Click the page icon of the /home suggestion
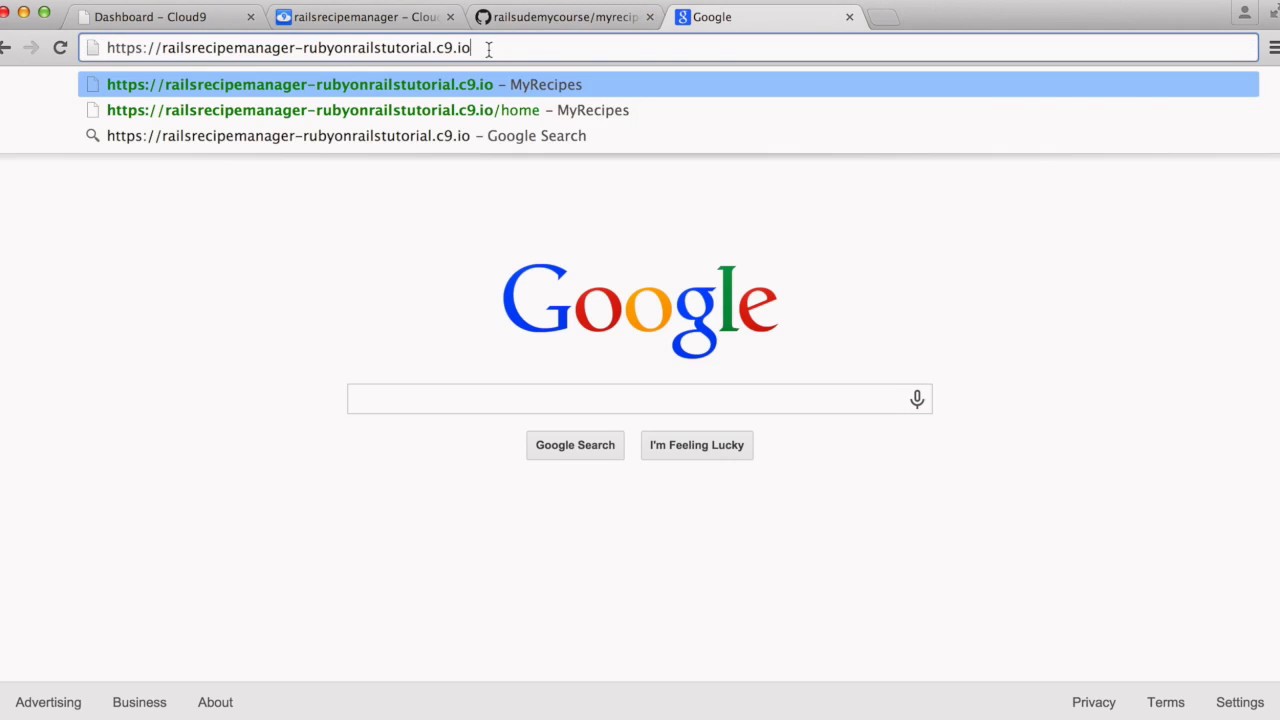 coord(93,110)
